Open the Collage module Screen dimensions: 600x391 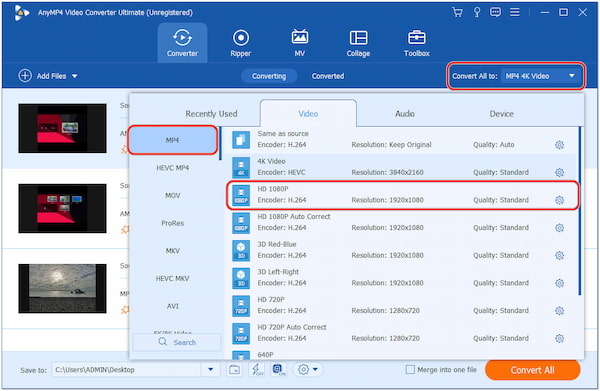358,43
